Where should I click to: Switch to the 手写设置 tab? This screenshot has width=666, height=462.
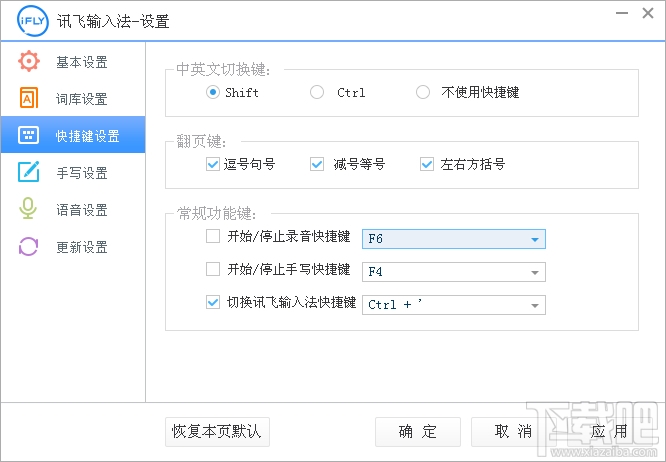73,172
